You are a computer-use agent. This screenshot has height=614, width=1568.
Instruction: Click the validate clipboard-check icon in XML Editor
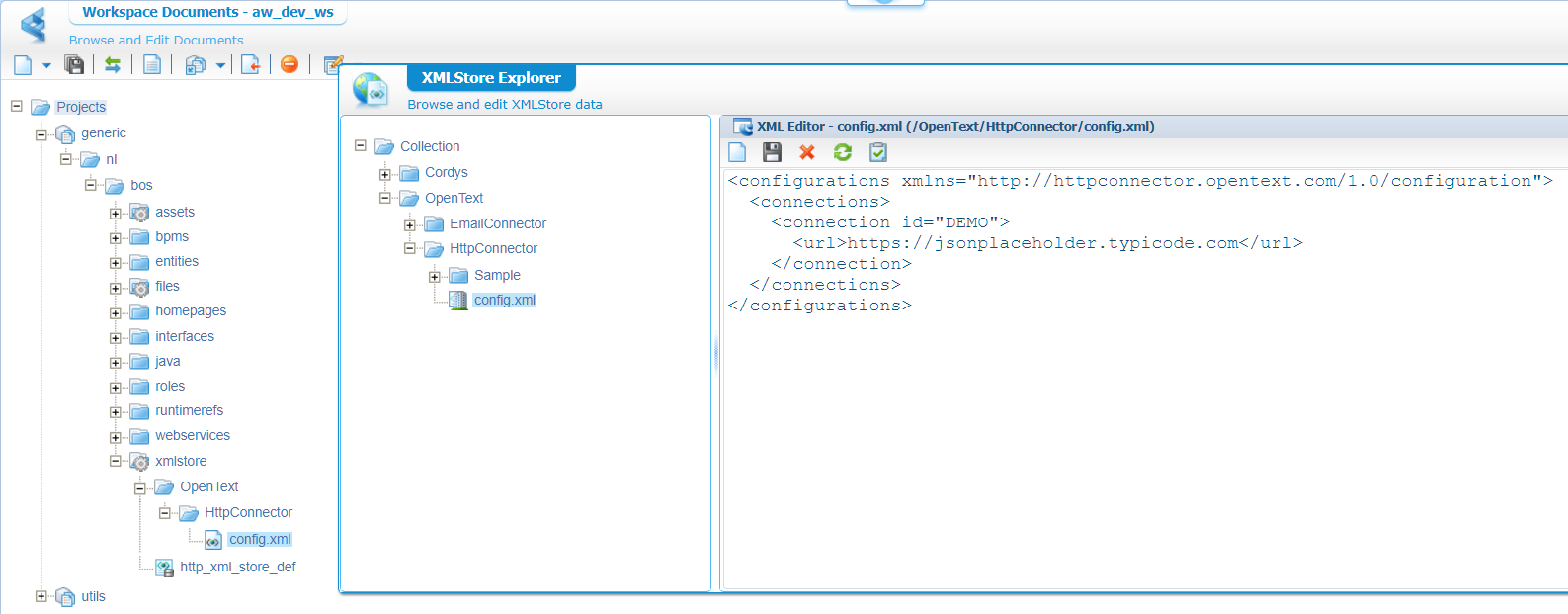coord(877,152)
